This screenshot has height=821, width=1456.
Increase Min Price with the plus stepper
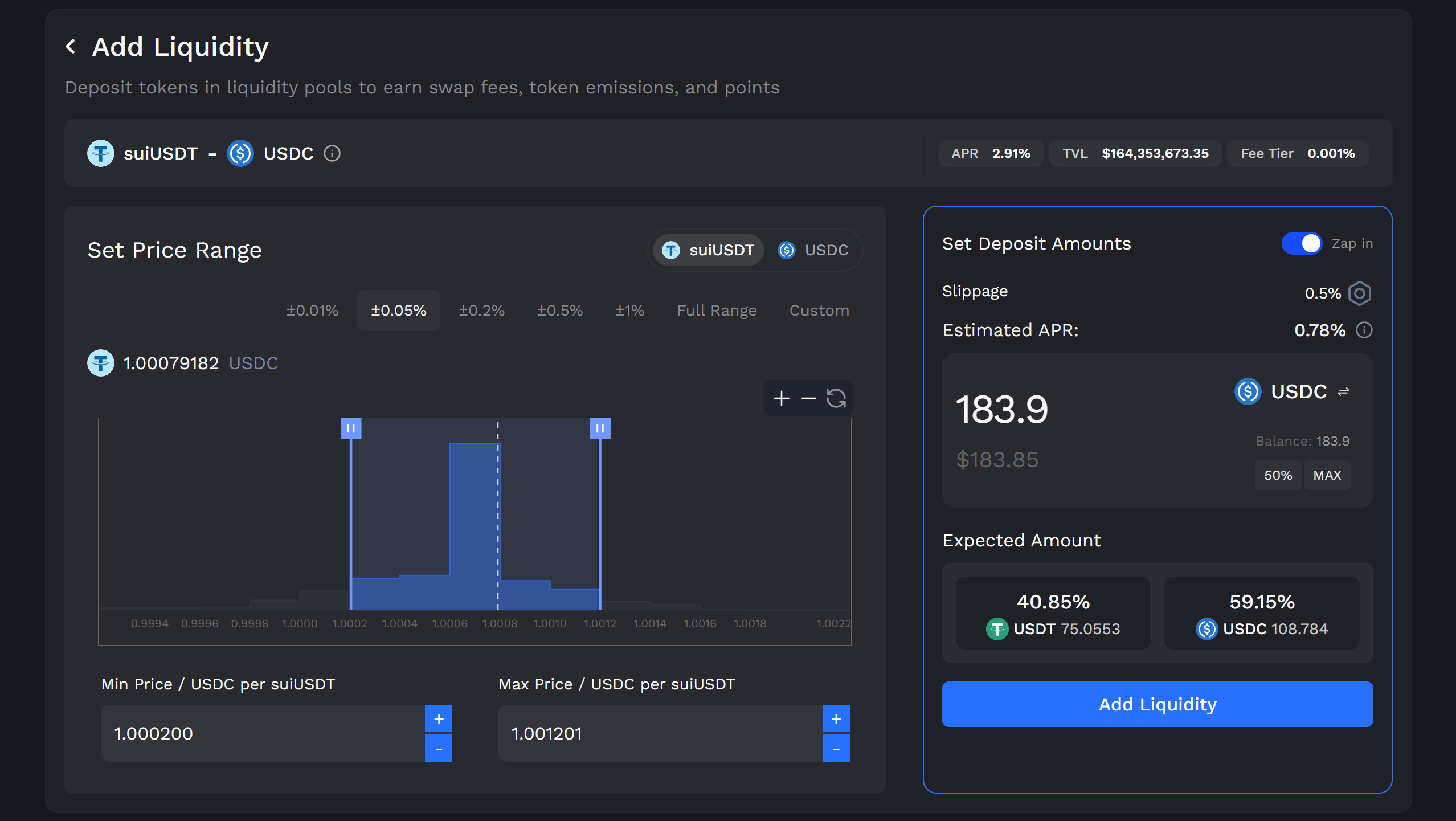click(x=439, y=718)
